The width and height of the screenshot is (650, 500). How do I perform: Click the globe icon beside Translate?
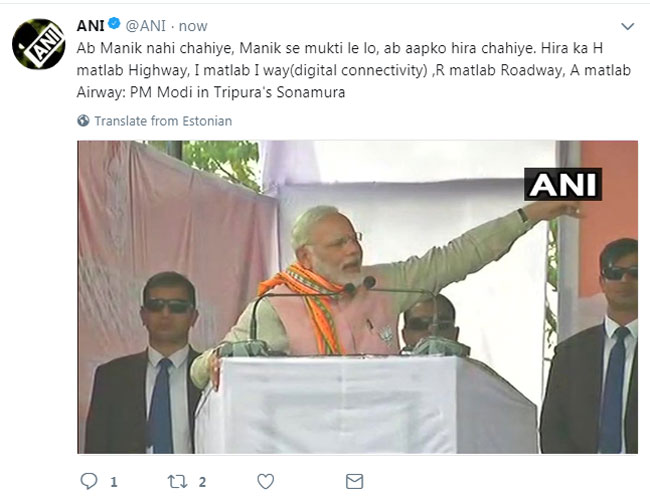83,121
